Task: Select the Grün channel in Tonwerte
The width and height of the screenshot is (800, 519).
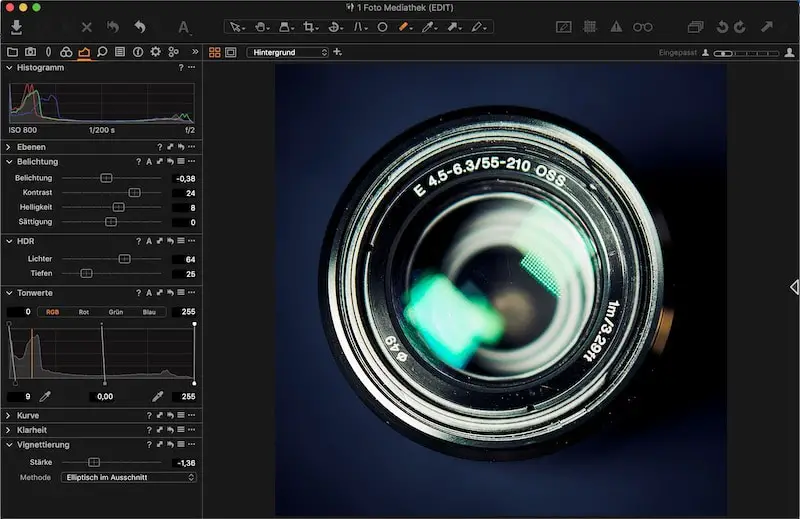Action: click(116, 312)
